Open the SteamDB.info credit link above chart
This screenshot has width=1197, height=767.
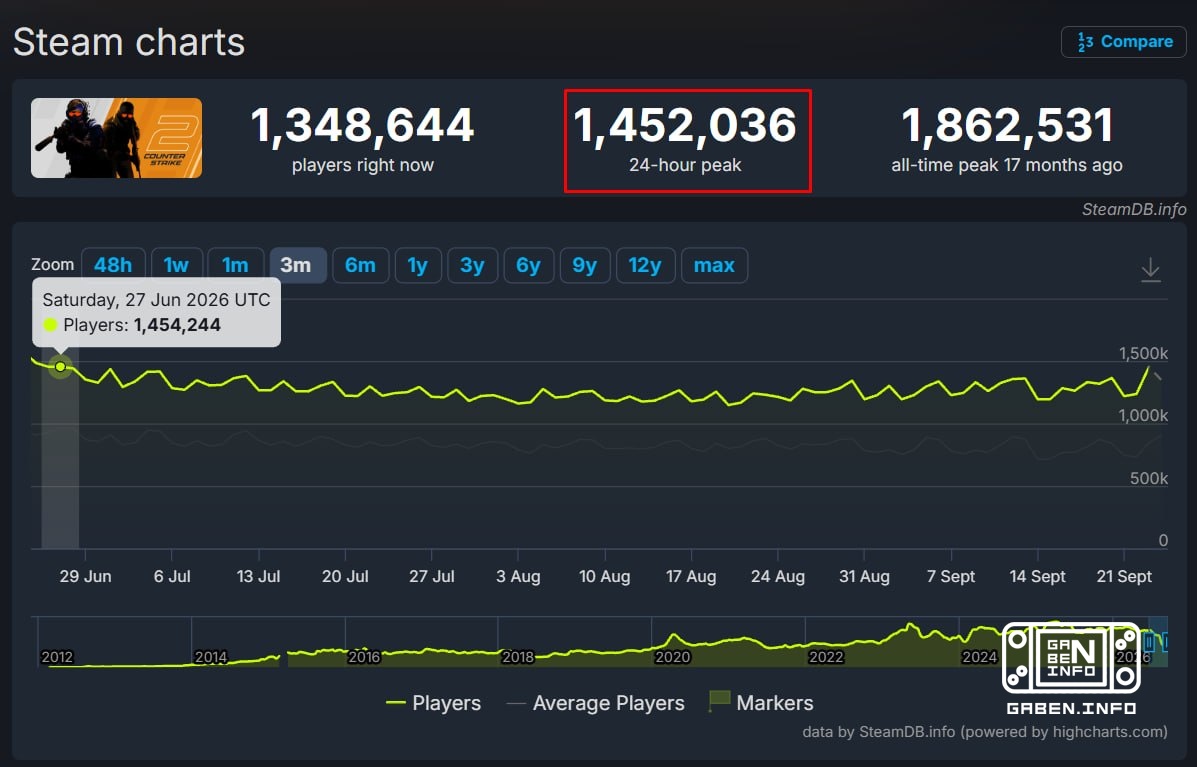pyautogui.click(x=1134, y=209)
